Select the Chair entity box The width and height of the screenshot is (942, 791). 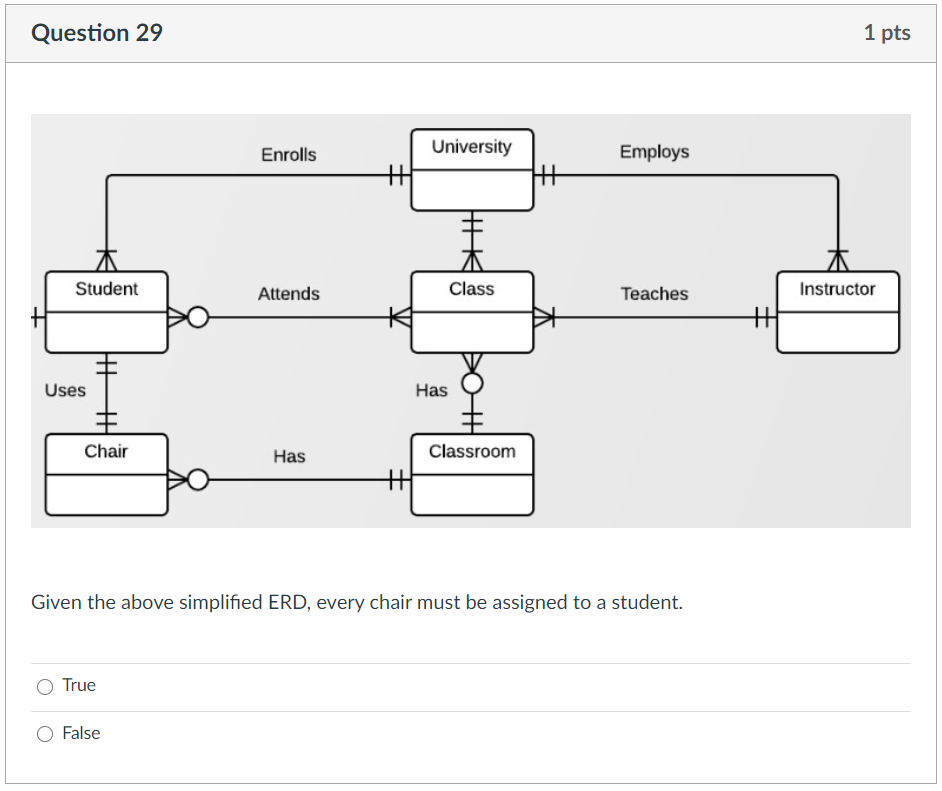[105, 475]
